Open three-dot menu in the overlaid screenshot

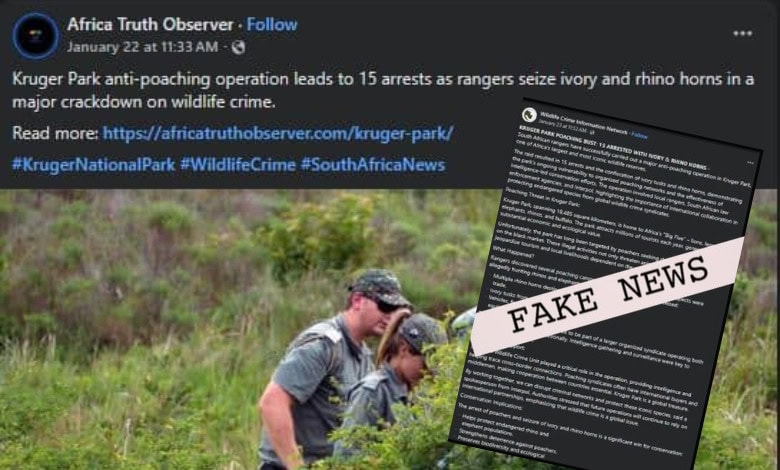[x=750, y=162]
